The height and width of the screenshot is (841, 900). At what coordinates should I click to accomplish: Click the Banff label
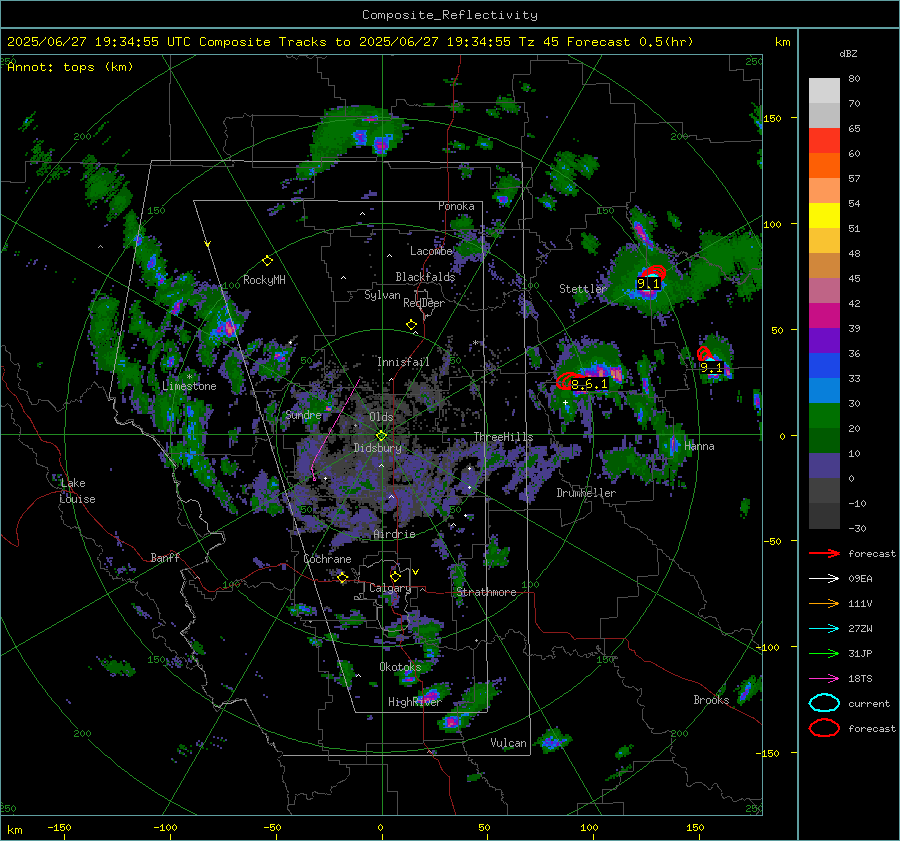pyautogui.click(x=165, y=557)
